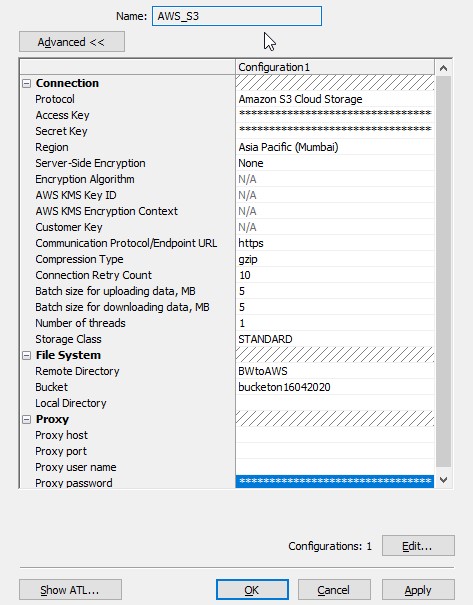Click the Connection Retry Count value 10
Screen dimensions: 473x605
click(335, 275)
